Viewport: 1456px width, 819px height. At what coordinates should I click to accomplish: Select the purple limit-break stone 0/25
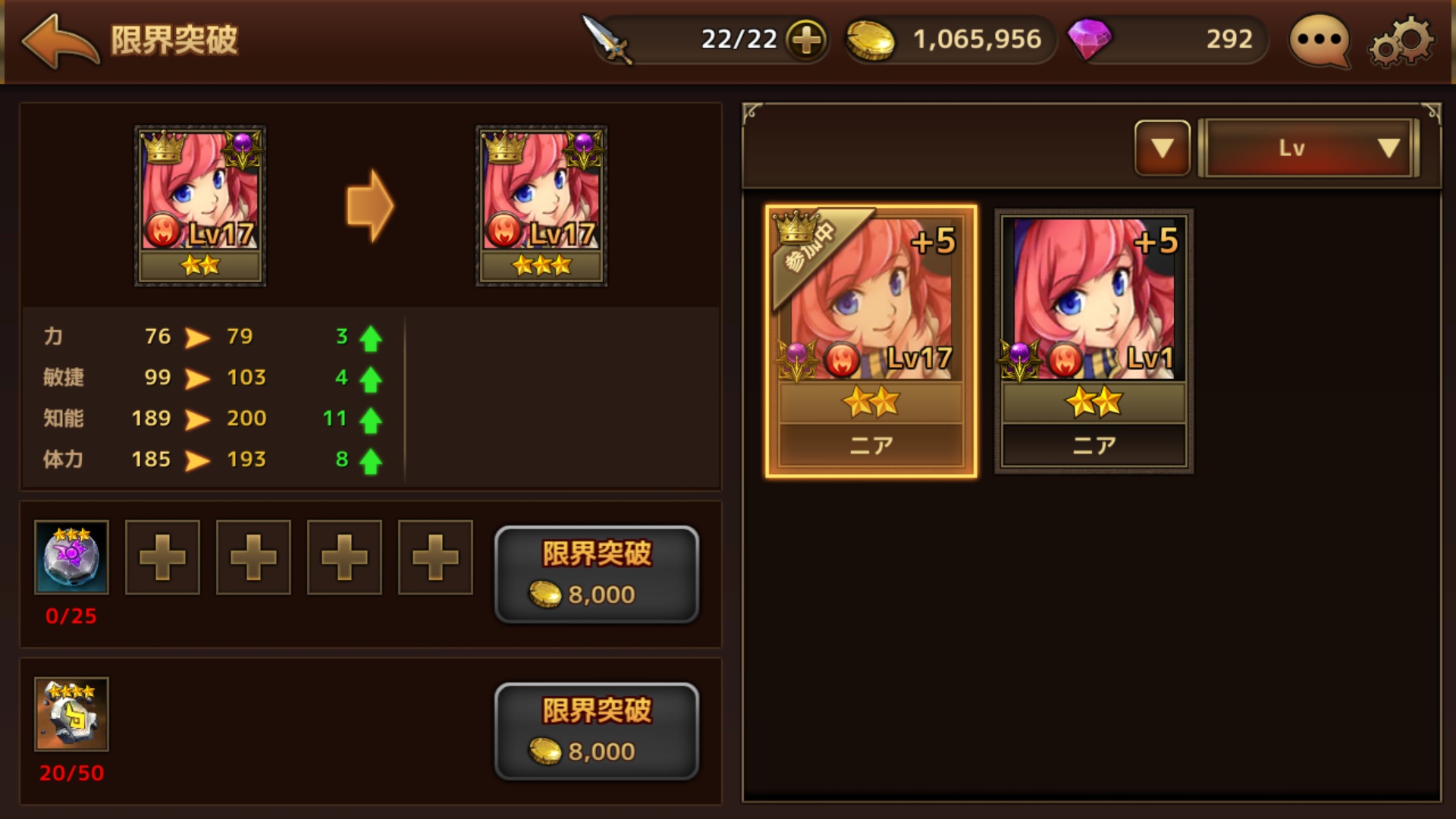click(71, 557)
